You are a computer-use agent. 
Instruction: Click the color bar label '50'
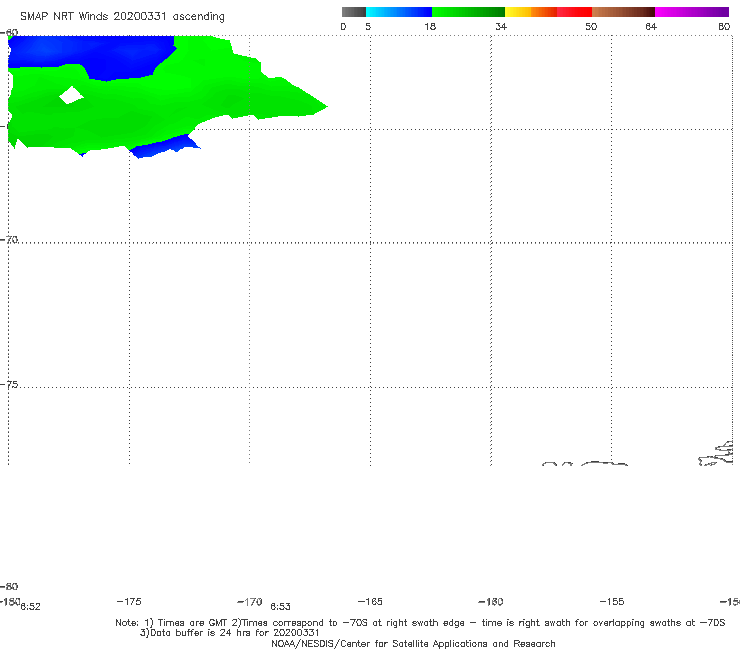pyautogui.click(x=591, y=26)
